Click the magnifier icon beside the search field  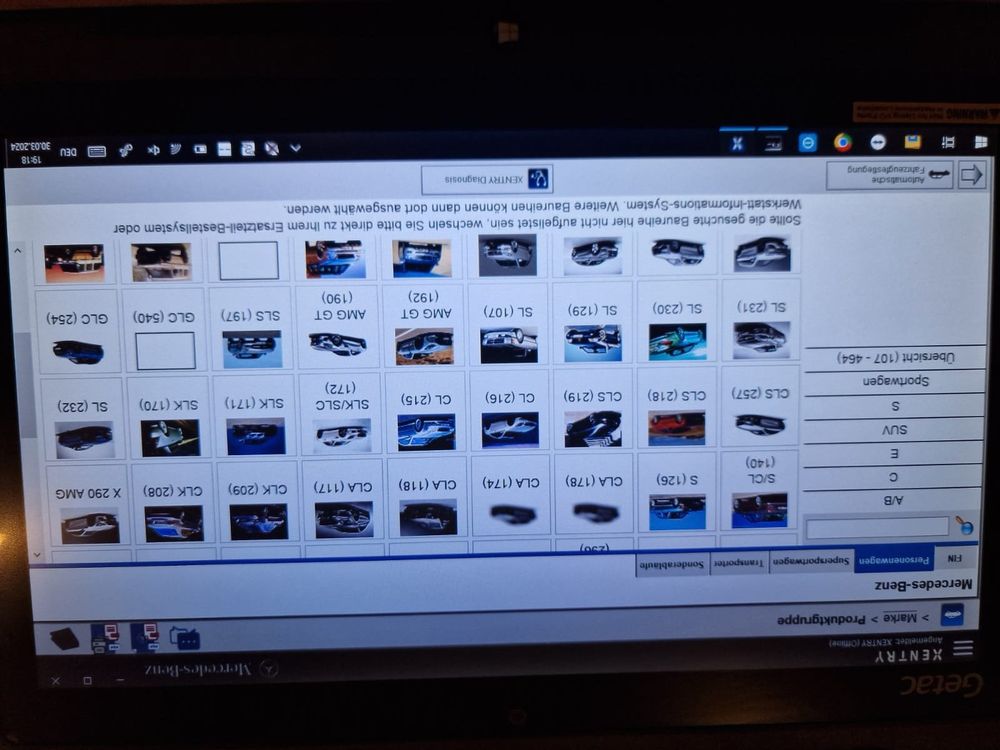point(964,526)
